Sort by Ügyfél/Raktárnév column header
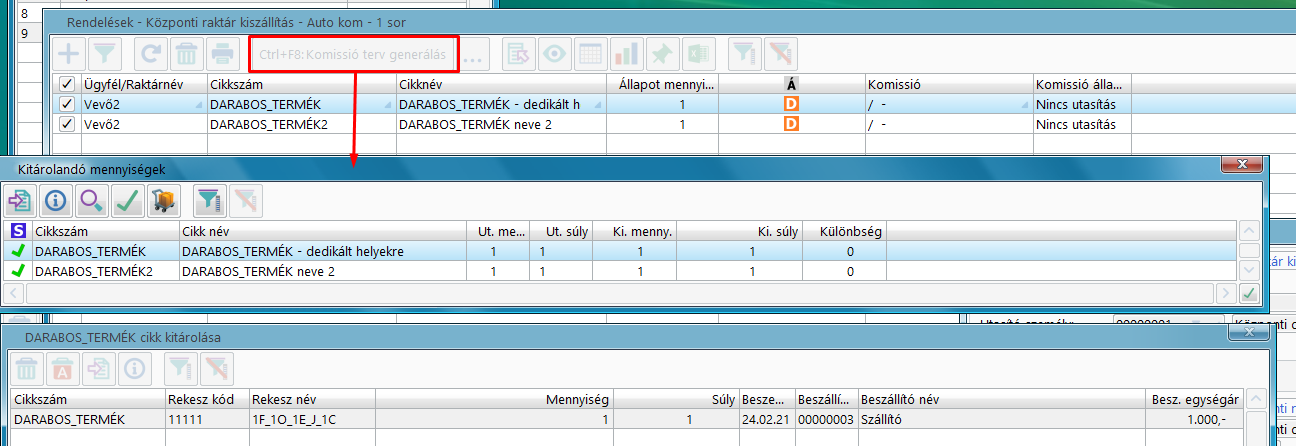The width and height of the screenshot is (1296, 446). click(142, 84)
